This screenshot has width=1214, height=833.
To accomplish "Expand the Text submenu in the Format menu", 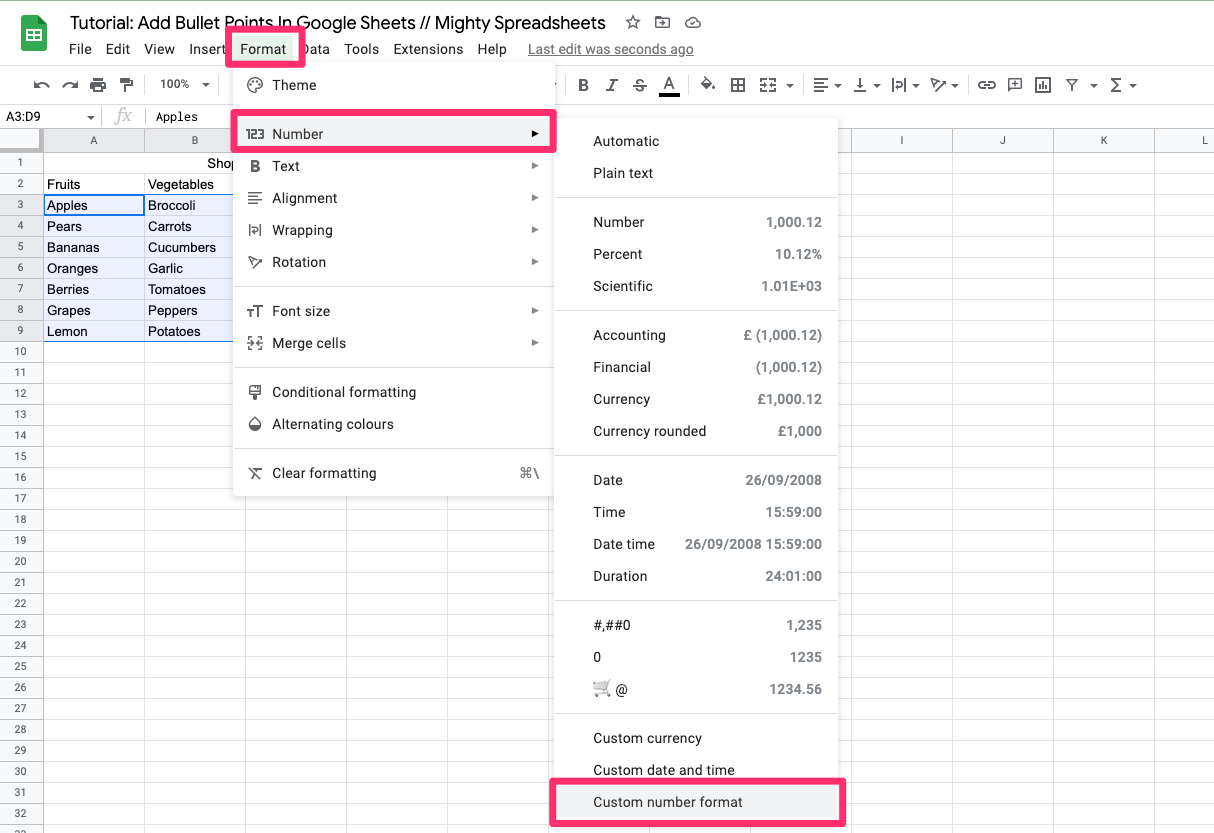I will pyautogui.click(x=393, y=166).
